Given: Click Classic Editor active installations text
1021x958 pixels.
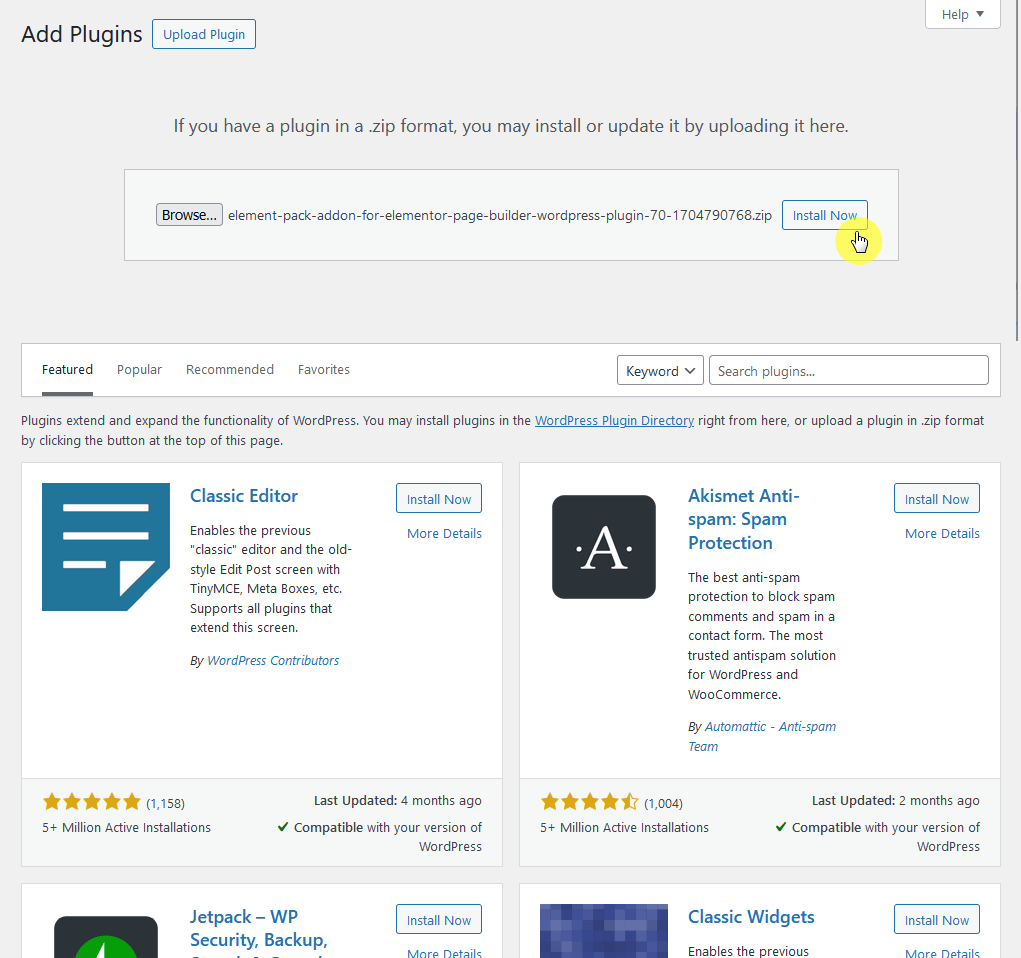Looking at the screenshot, I should (126, 827).
